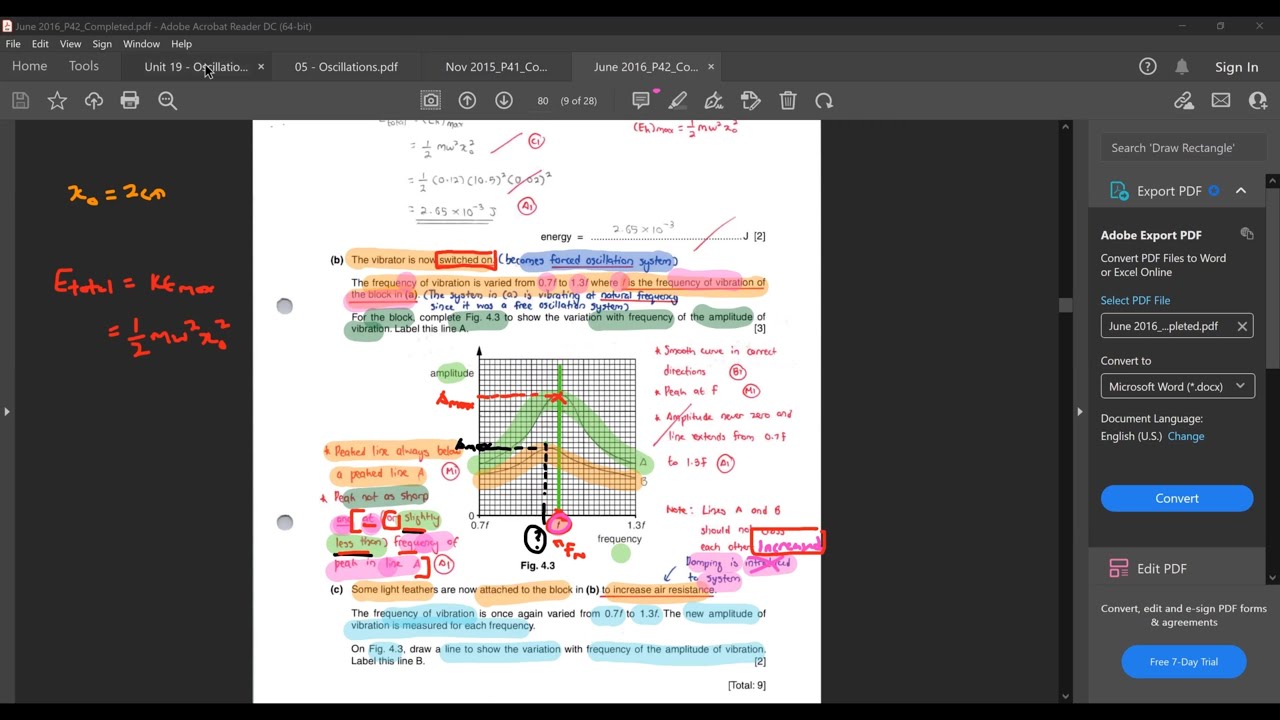Click the upper comment marker in left margin
This screenshot has height=720, width=1280.
(x=284, y=306)
